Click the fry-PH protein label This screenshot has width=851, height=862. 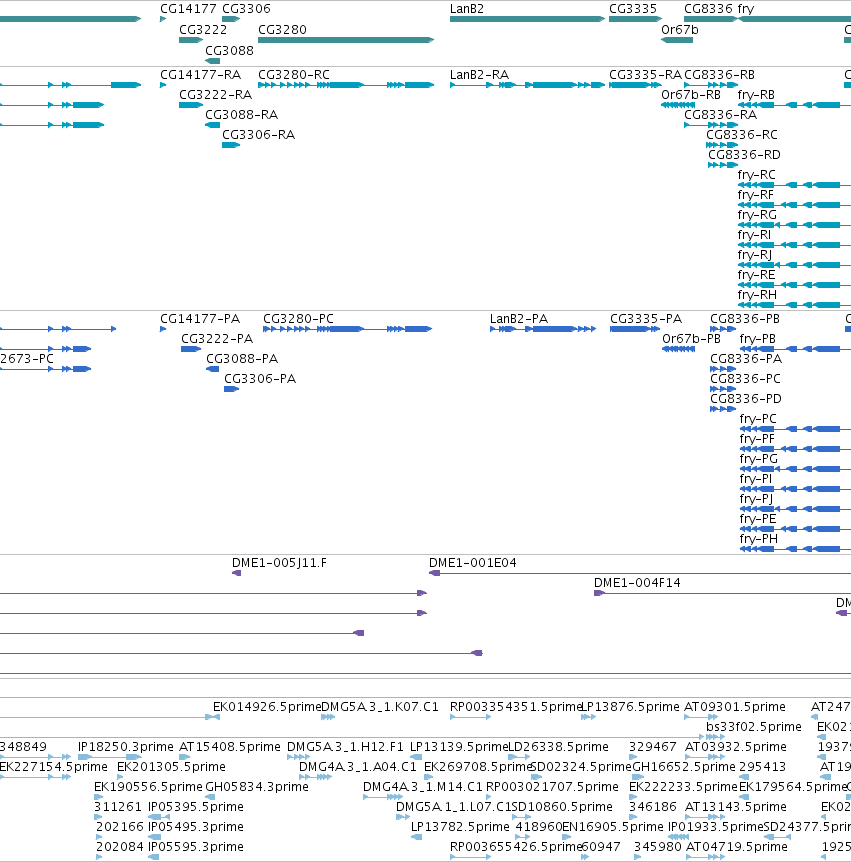[759, 539]
